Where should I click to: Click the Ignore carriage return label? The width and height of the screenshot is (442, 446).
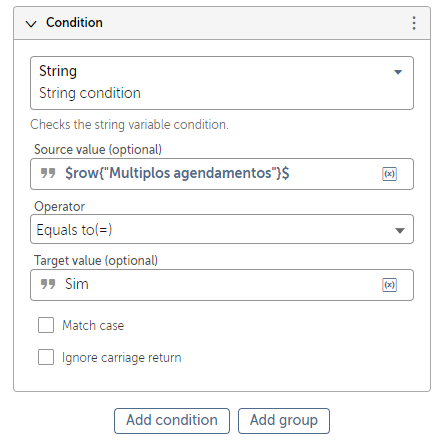[122, 358]
